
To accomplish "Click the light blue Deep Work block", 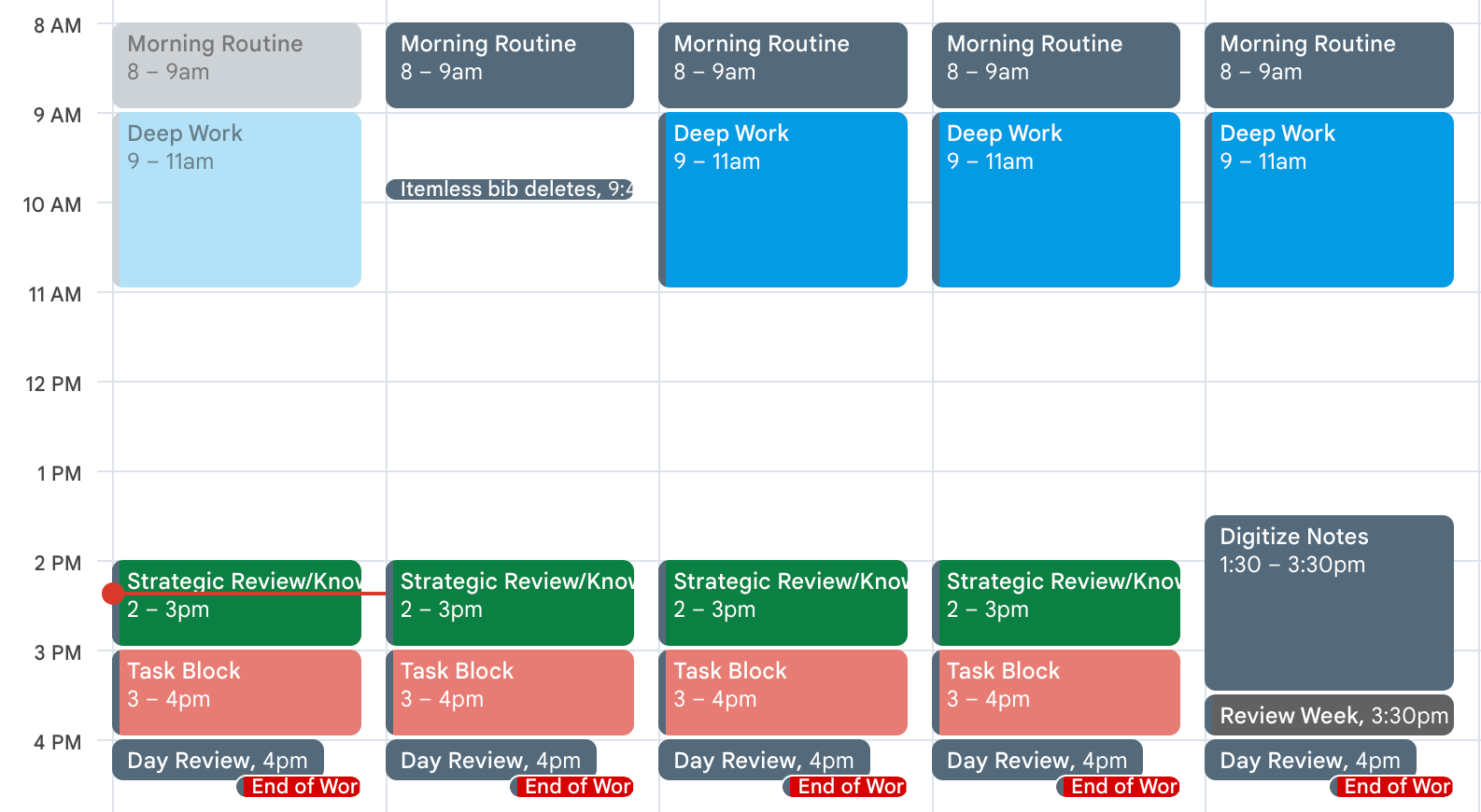I will pos(237,200).
